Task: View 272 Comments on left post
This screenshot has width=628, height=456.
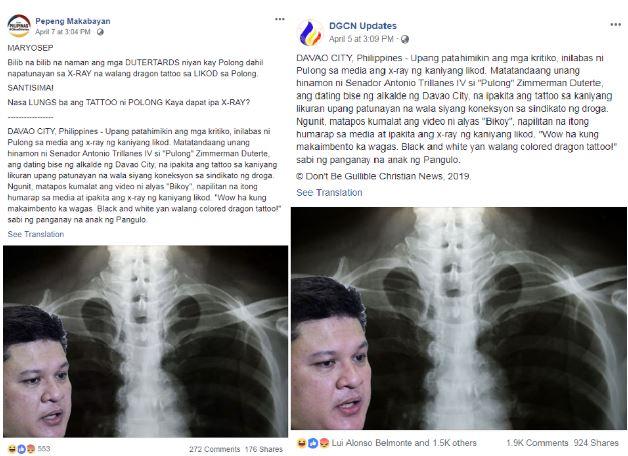Action: click(x=214, y=449)
